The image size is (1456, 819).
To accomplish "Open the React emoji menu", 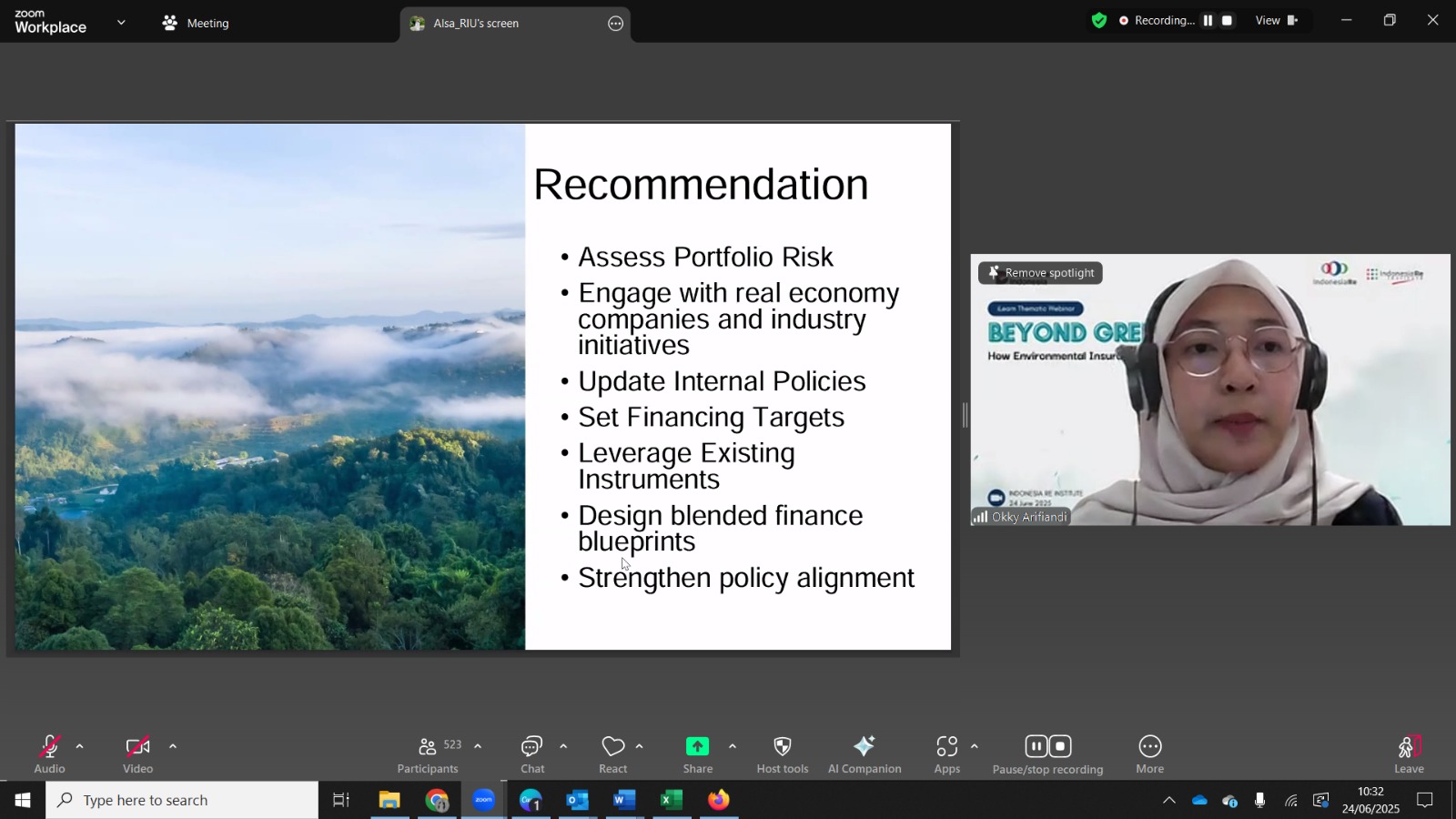I will [613, 754].
